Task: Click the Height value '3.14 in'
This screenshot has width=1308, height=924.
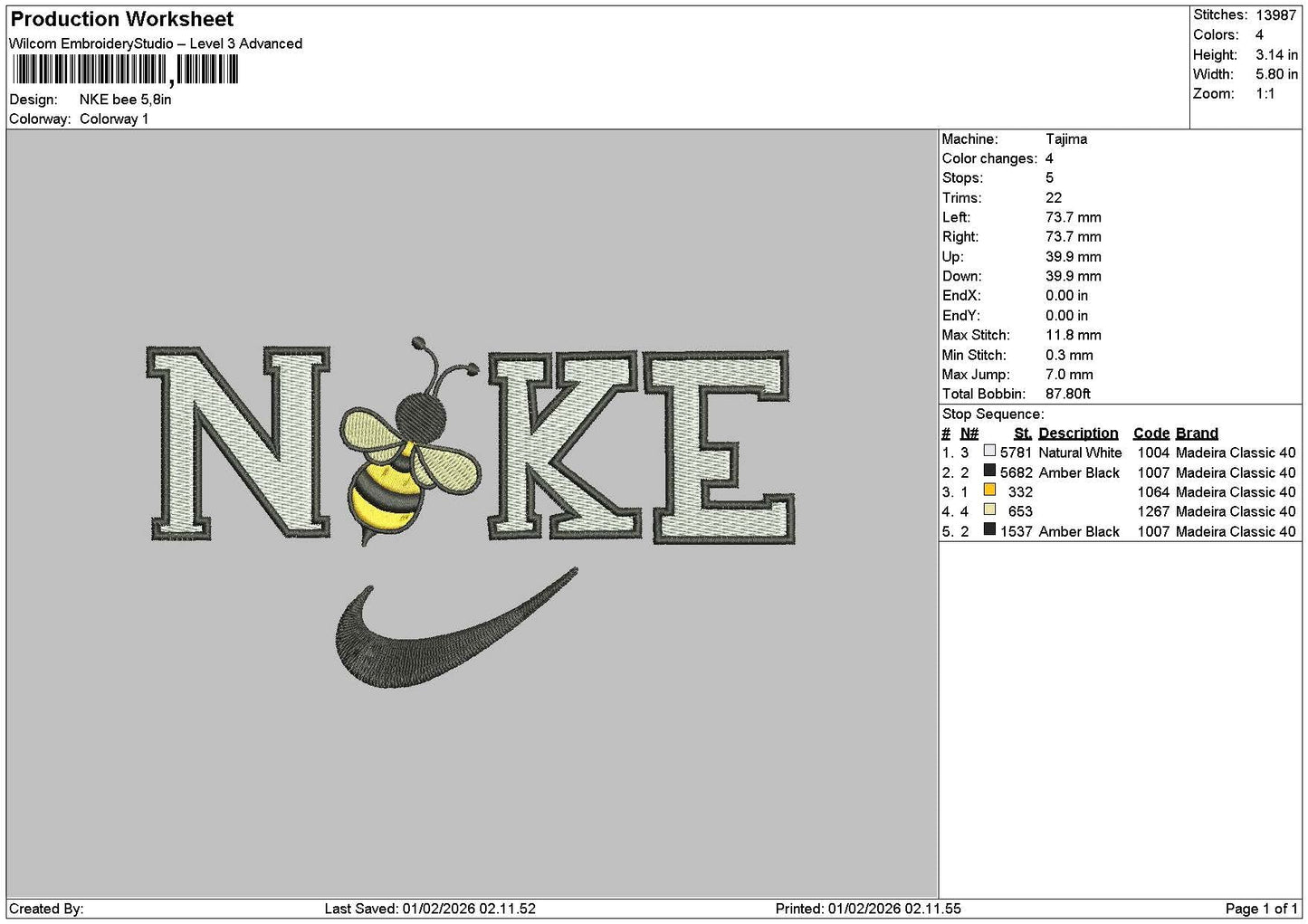Action: [1276, 54]
